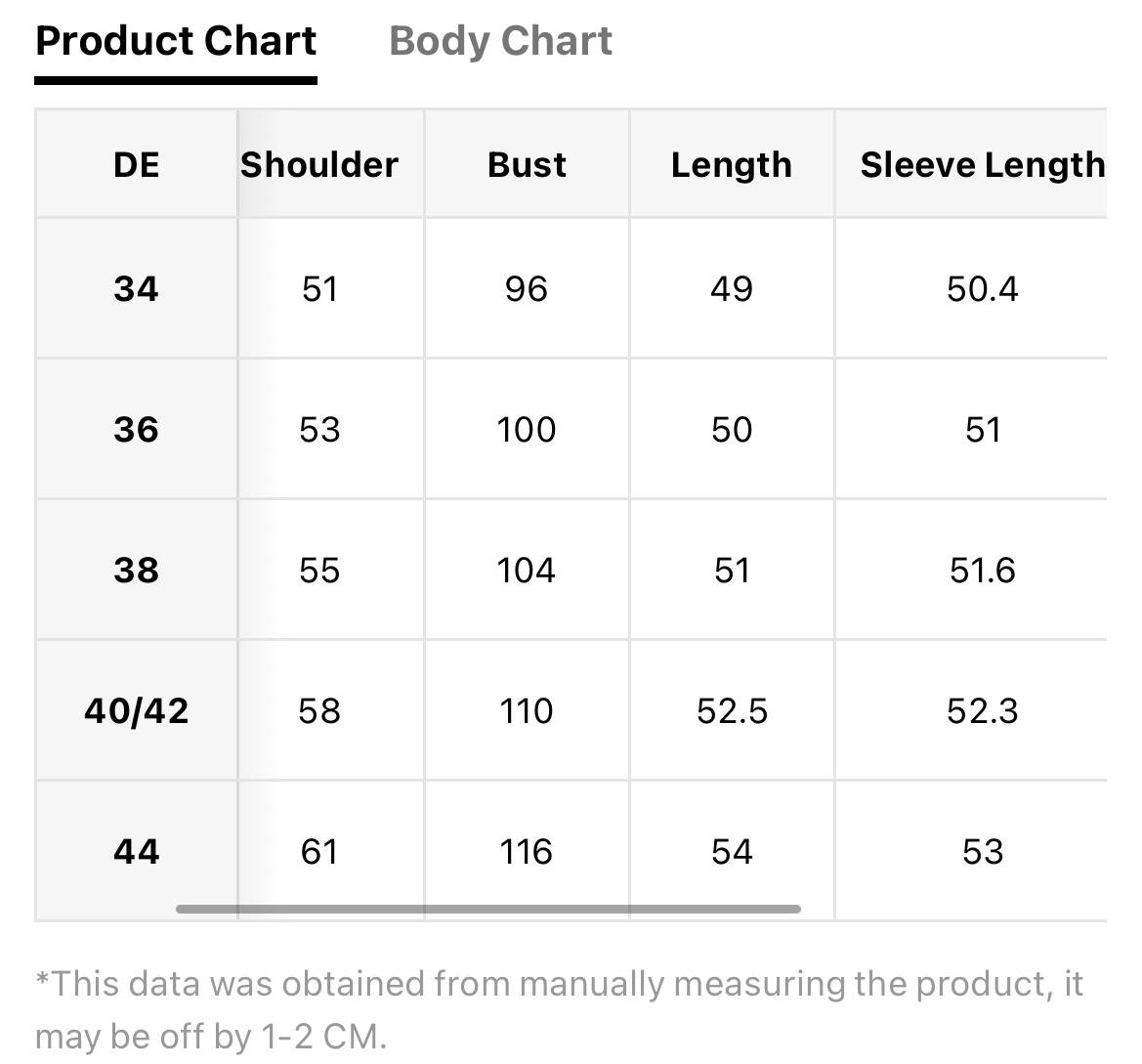
Task: Click the Shoulder column header
Action: click(319, 164)
